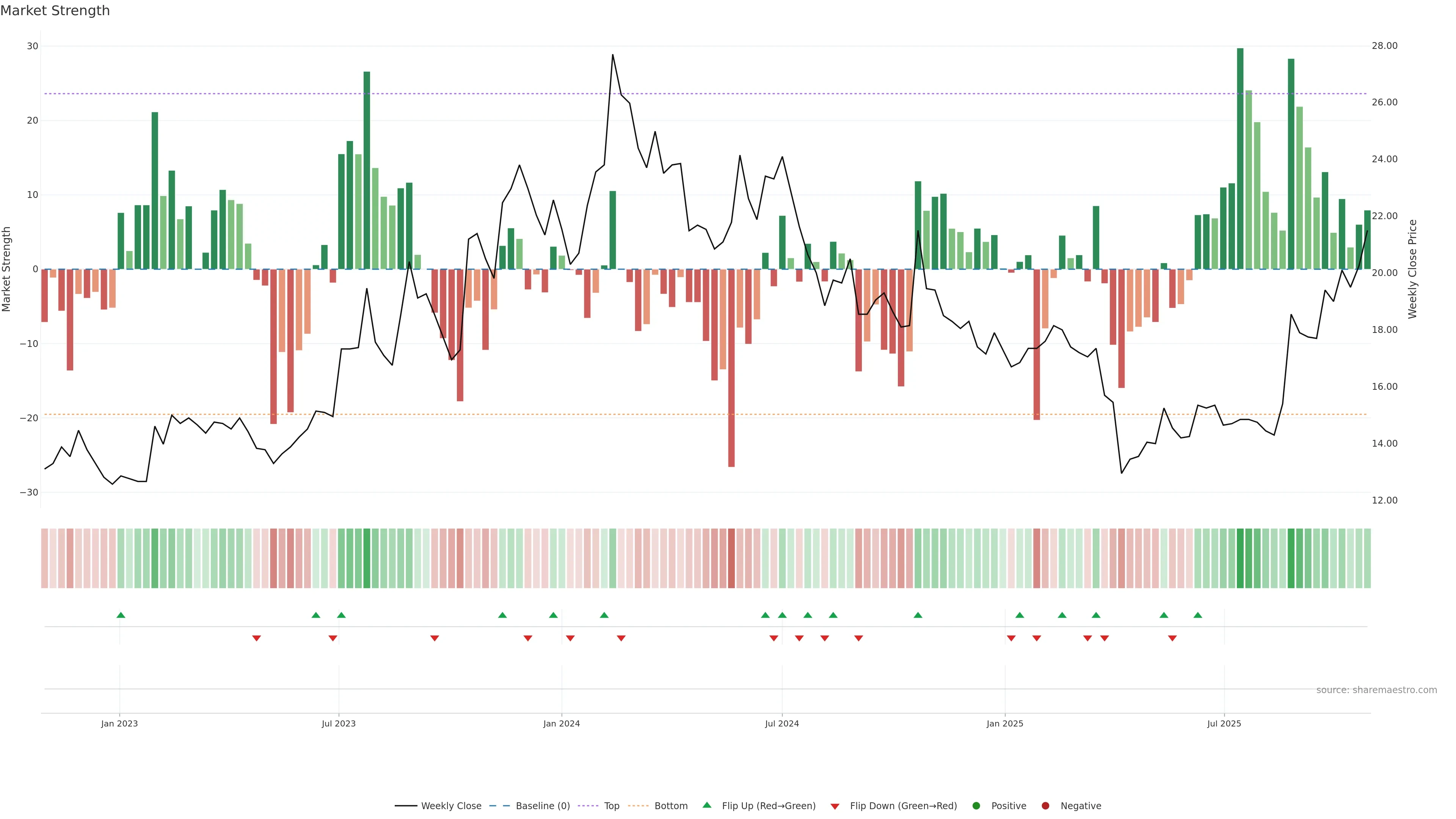The width and height of the screenshot is (1456, 819).
Task: Click first red flip-down triangle marker
Action: point(257,638)
